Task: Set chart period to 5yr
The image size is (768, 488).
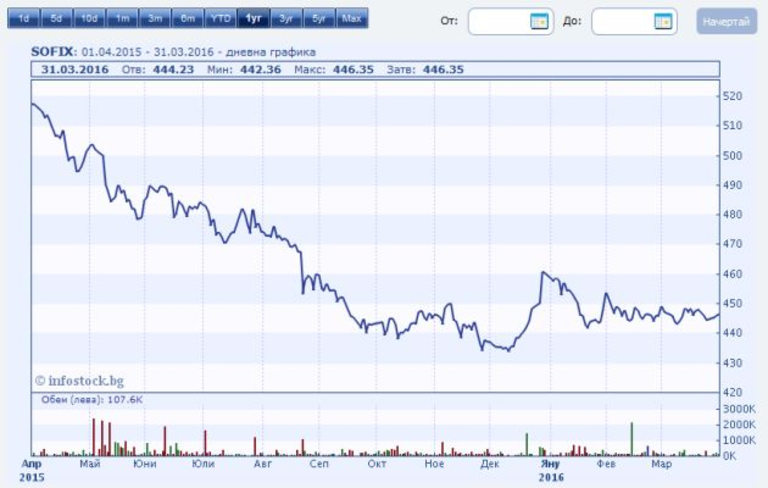Action: [x=318, y=19]
